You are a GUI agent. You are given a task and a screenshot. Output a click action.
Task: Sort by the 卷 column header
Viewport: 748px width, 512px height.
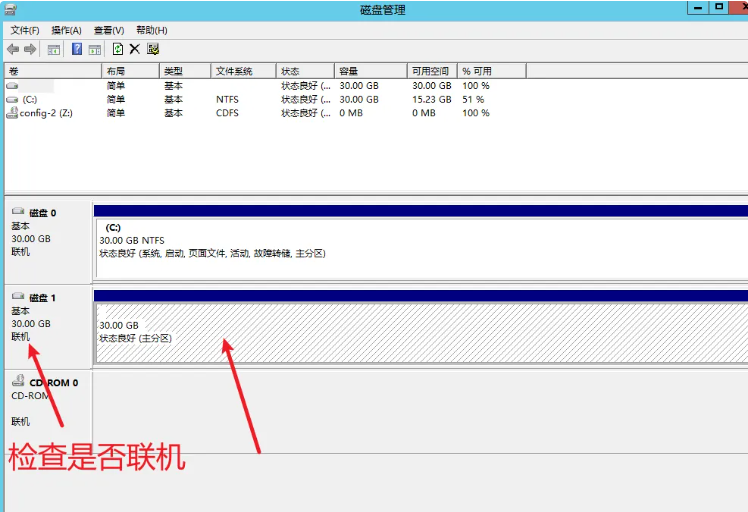pyautogui.click(x=53, y=71)
